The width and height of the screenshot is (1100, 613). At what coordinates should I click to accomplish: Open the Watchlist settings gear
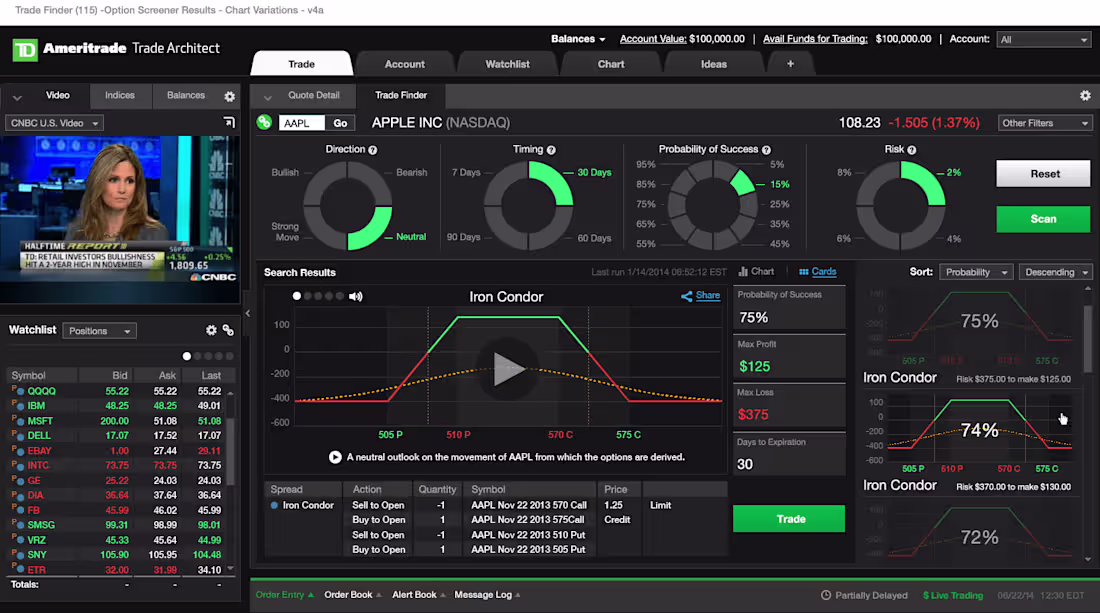211,329
